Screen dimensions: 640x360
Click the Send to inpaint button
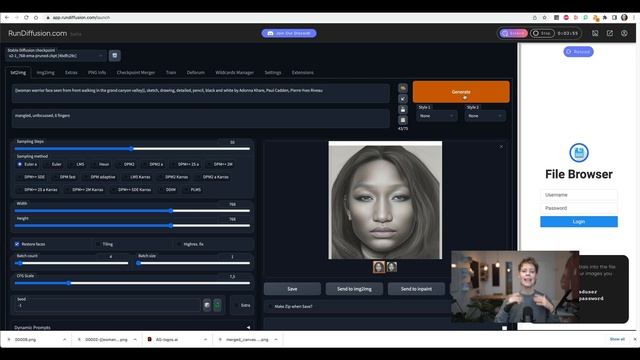(x=416, y=289)
